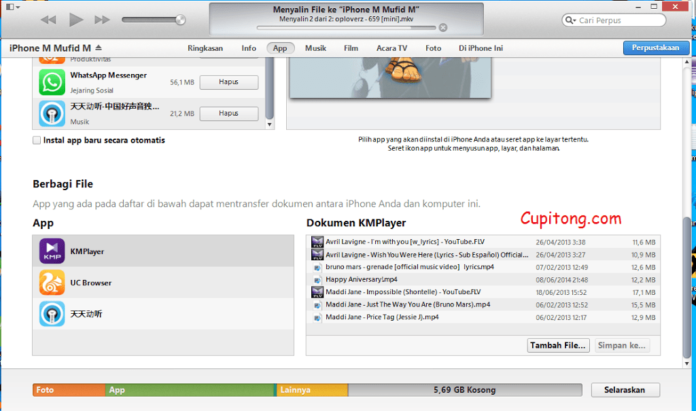Click the Simpan ke... button
Image resolution: width=696 pixels, height=411 pixels.
tap(621, 345)
